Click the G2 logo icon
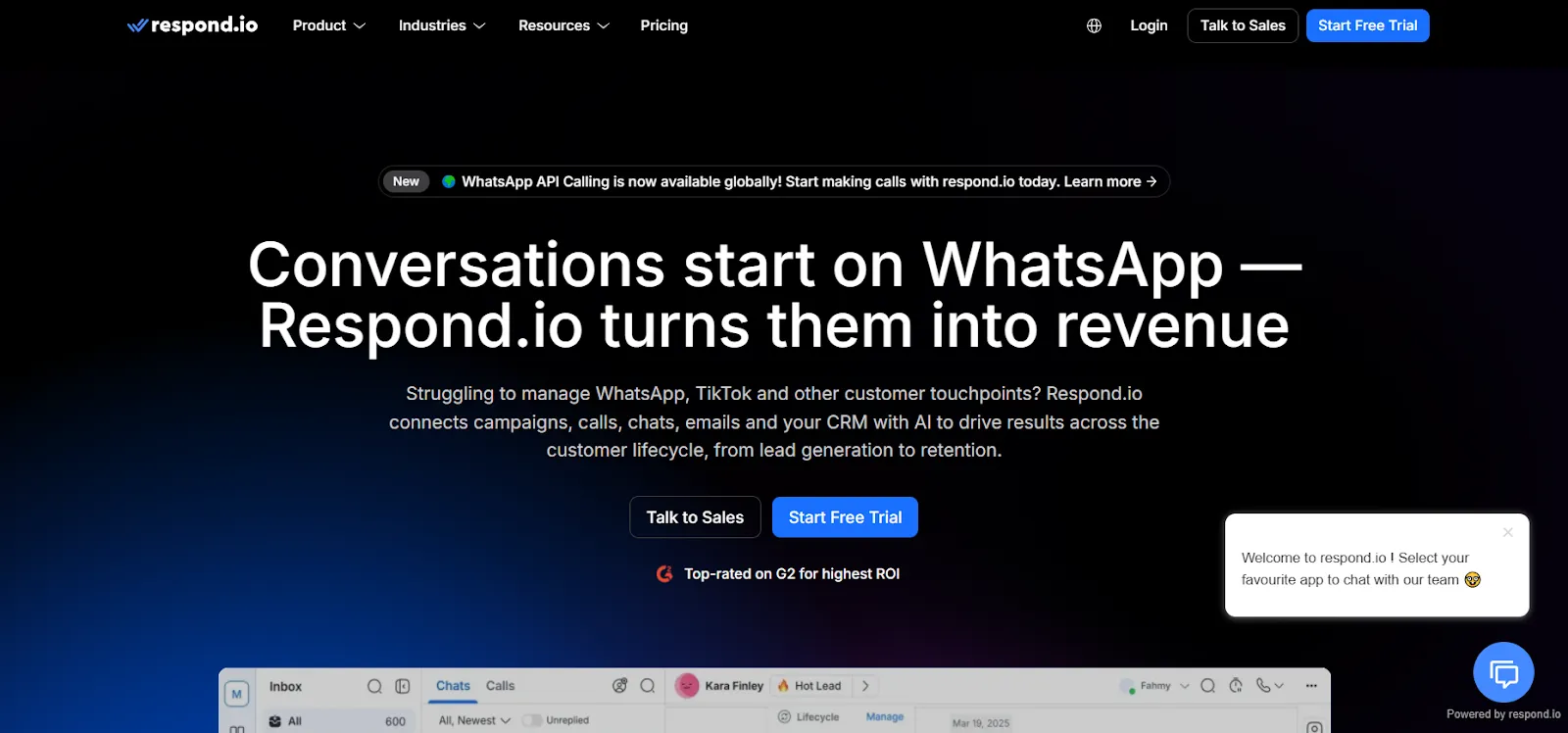The height and width of the screenshot is (733, 1568). (664, 574)
